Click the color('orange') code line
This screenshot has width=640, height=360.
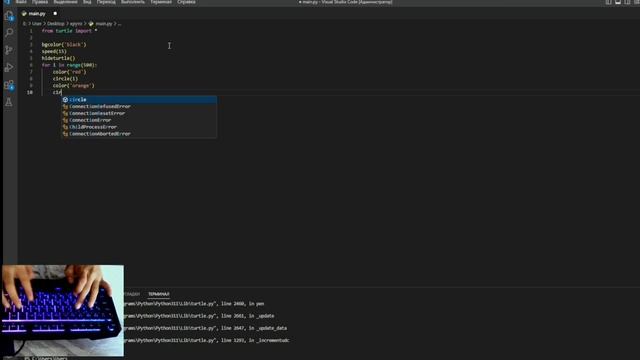[73, 86]
